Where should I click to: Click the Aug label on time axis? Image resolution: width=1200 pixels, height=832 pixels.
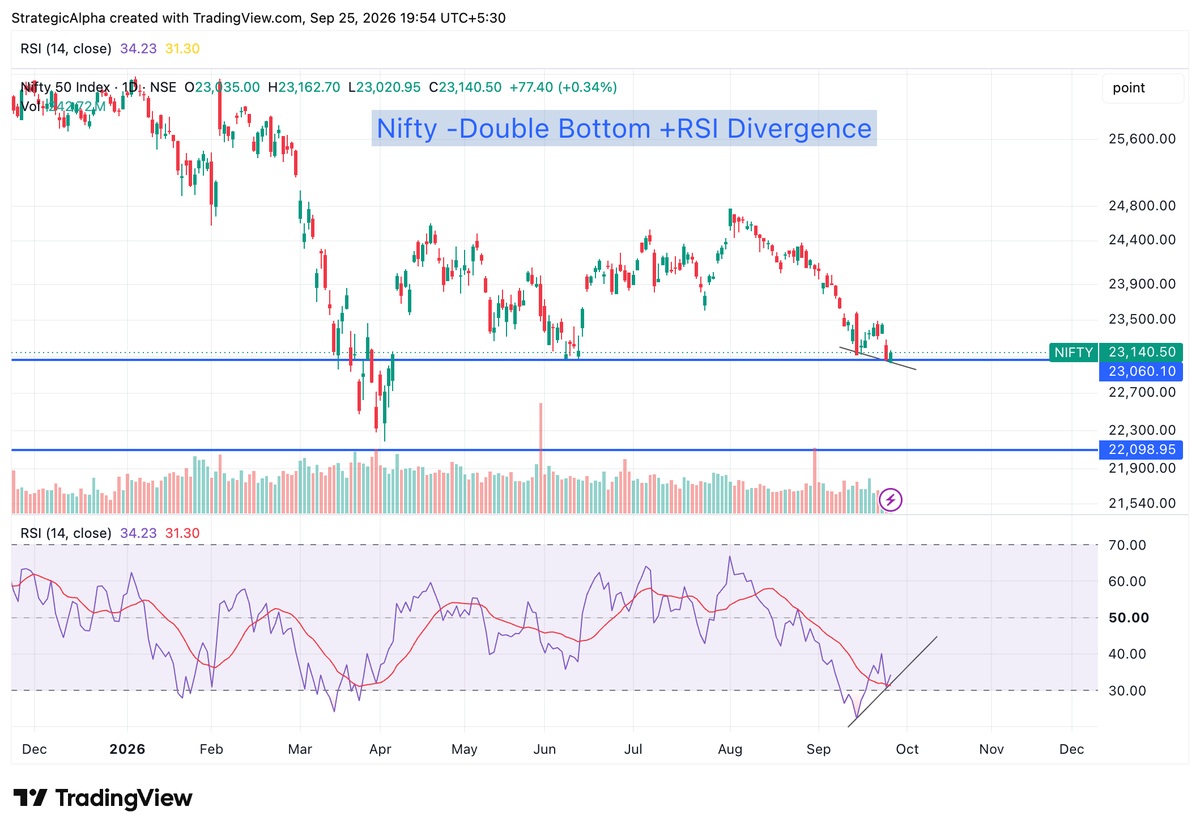coord(731,749)
